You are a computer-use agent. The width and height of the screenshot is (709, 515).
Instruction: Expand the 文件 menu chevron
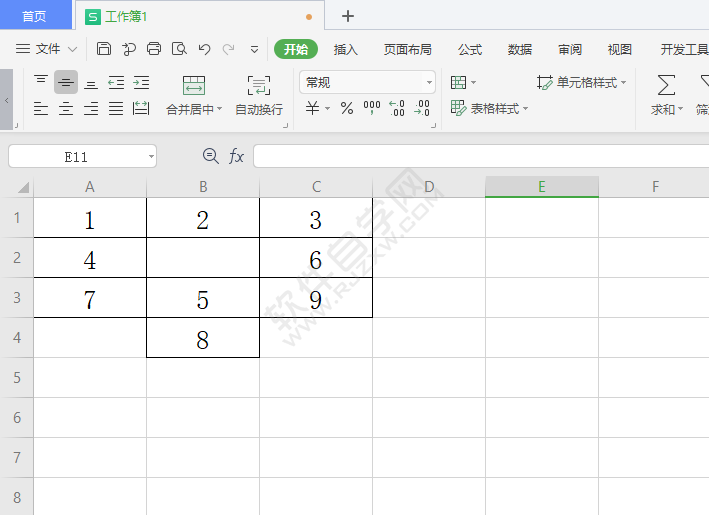[72, 49]
